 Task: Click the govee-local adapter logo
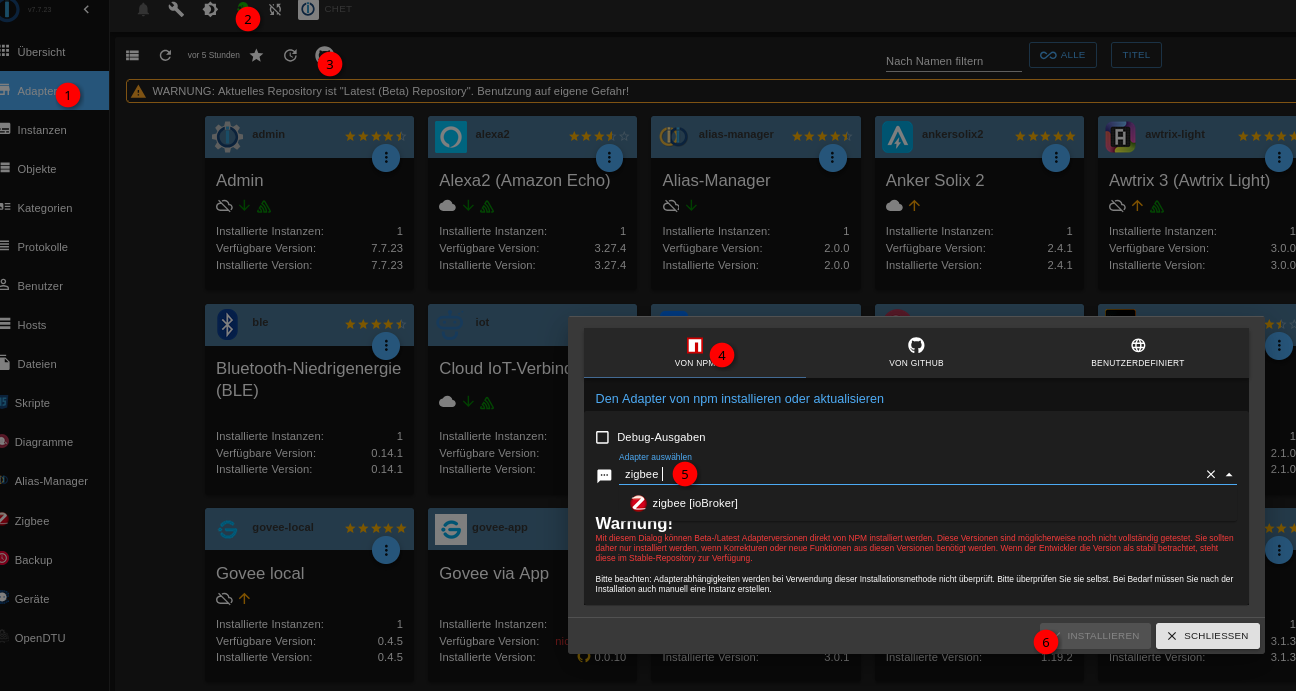pos(228,529)
